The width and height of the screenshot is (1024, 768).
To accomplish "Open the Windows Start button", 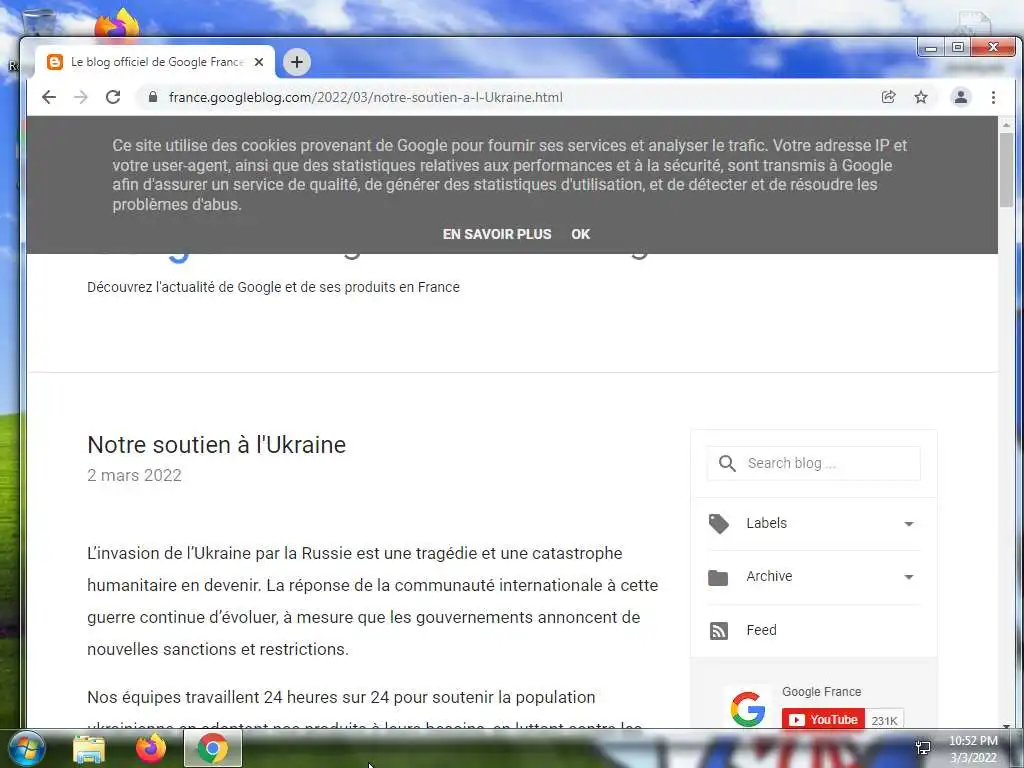I will (x=27, y=748).
